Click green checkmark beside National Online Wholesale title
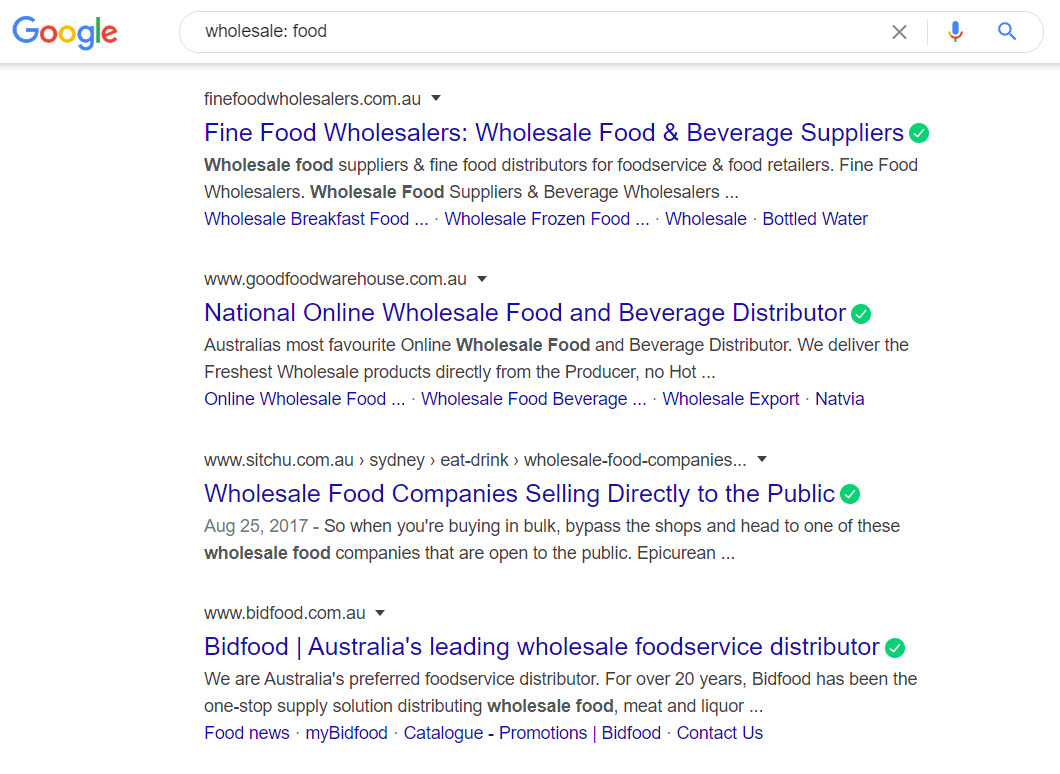The height and width of the screenshot is (774, 1060). coord(861,314)
